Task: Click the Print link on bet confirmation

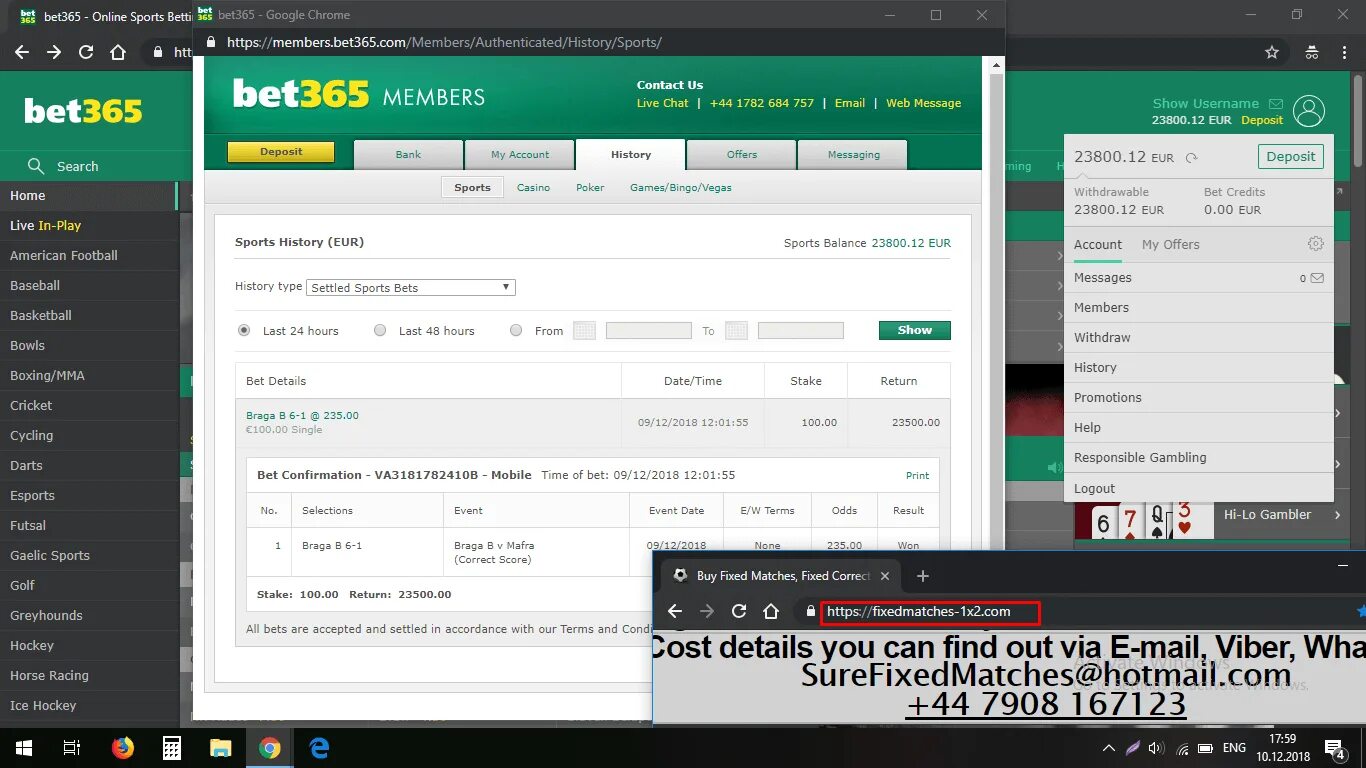Action: (917, 476)
